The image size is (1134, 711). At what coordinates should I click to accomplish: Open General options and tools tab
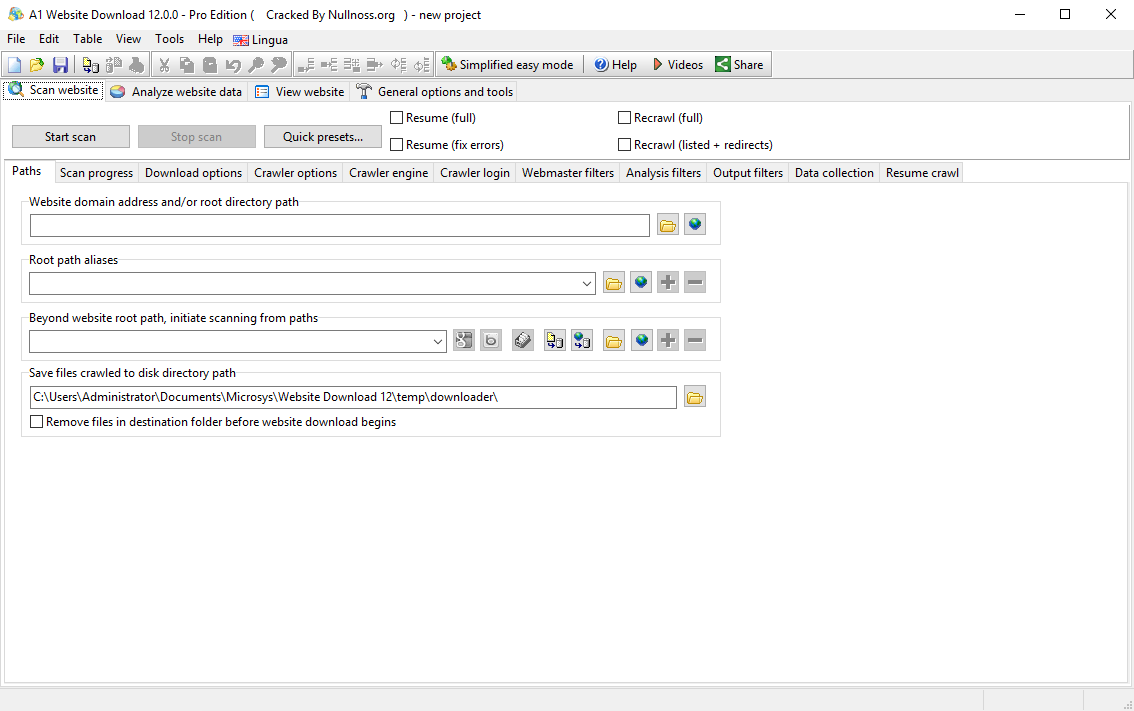tap(435, 92)
